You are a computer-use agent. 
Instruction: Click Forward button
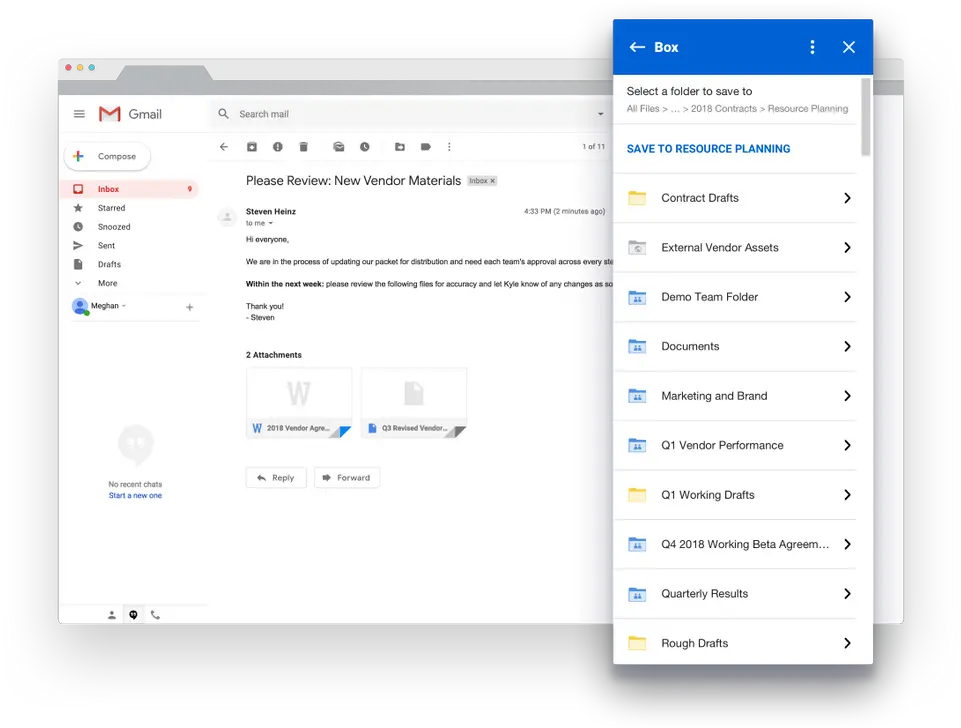coord(347,478)
